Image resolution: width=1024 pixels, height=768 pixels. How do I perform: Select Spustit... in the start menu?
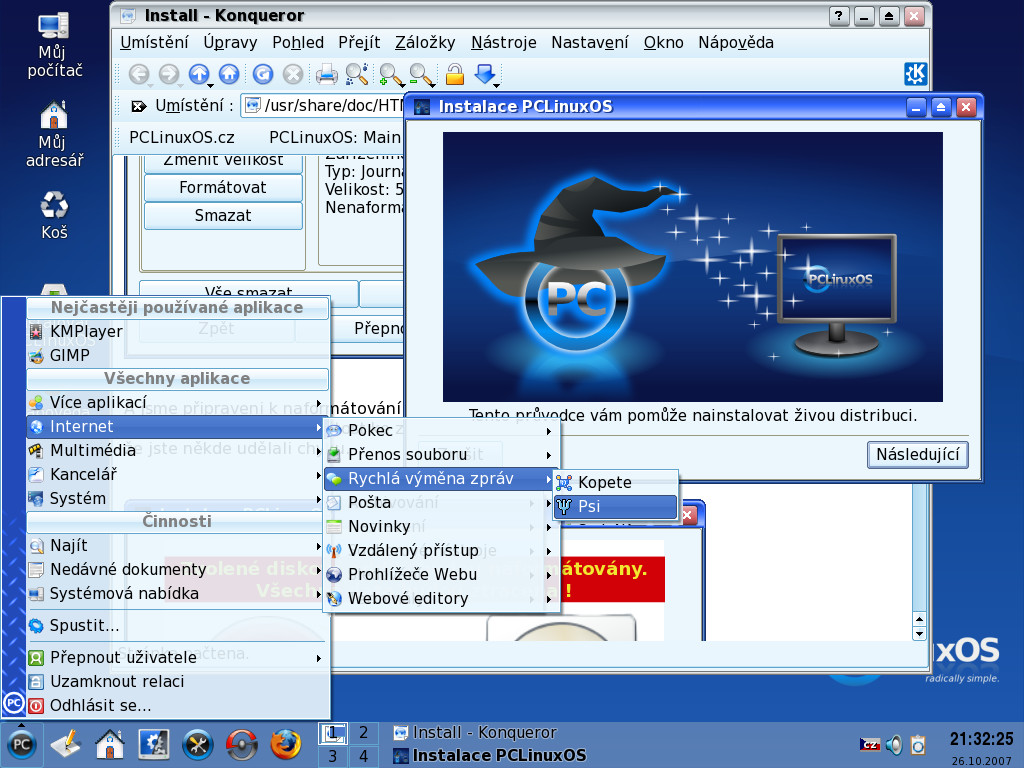pos(178,626)
